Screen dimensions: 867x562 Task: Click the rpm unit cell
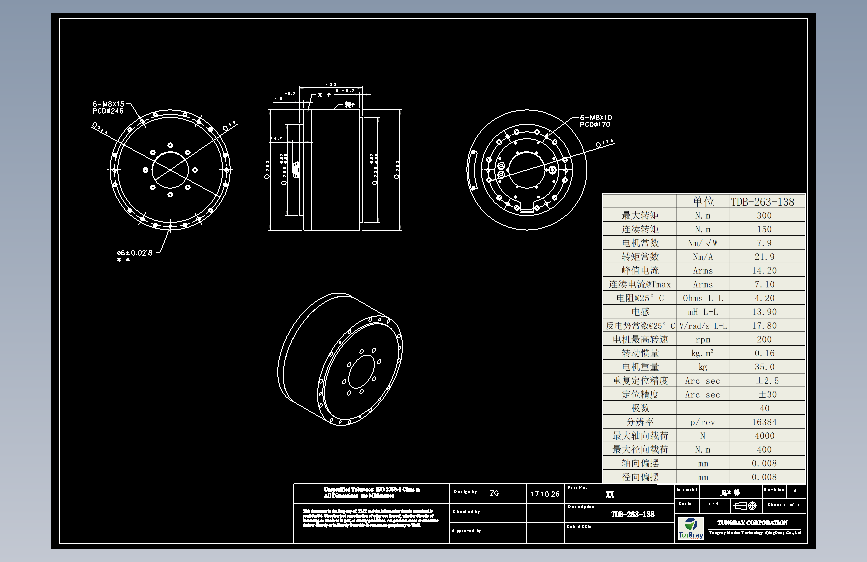[703, 340]
